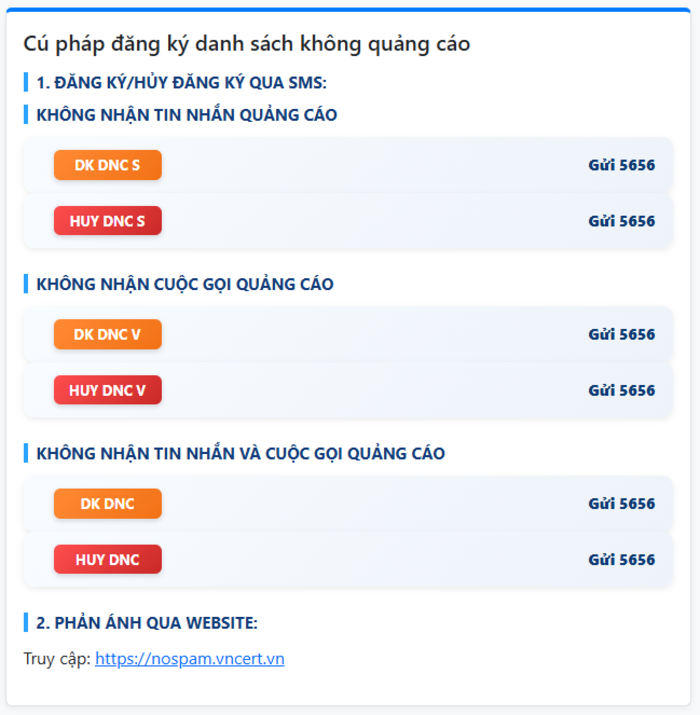This screenshot has width=700, height=715.
Task: Click the 'Truy cập:' label text
Action: point(57,659)
